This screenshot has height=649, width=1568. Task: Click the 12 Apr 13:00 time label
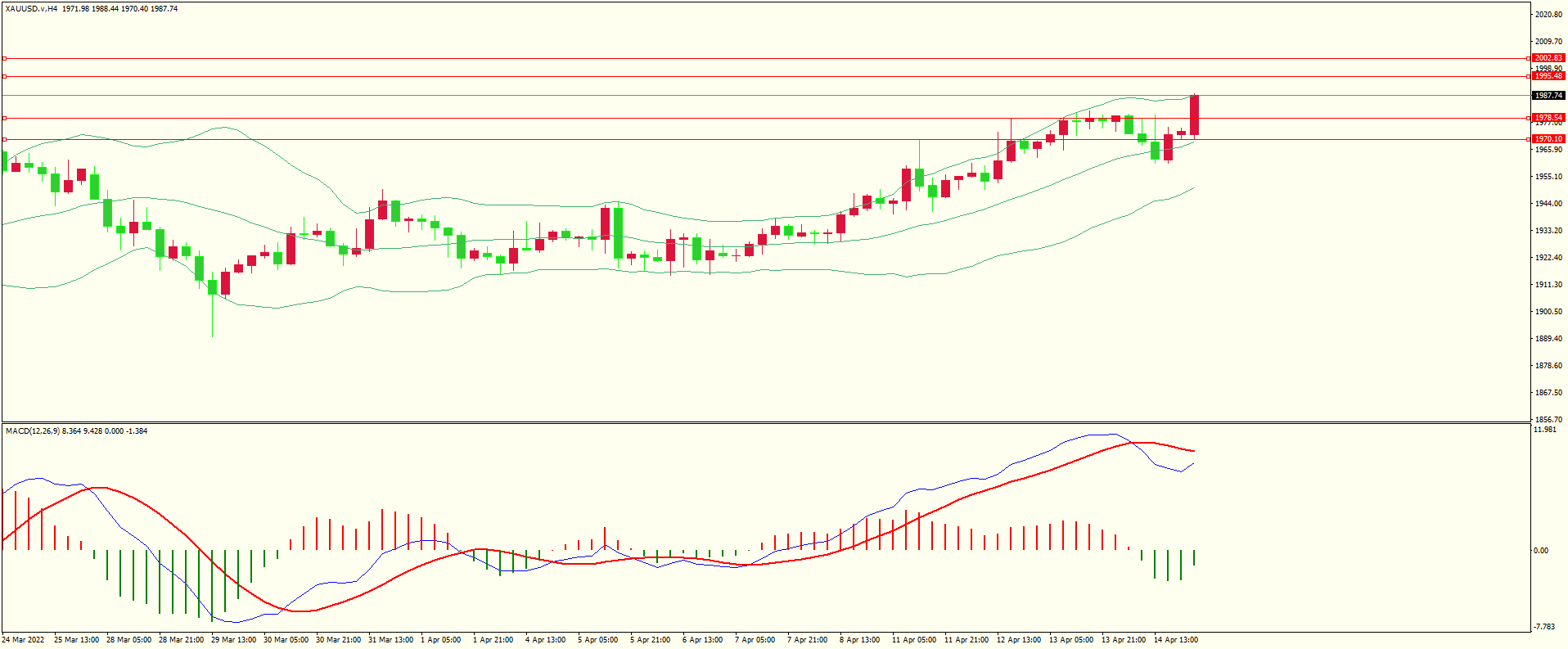click(1019, 640)
